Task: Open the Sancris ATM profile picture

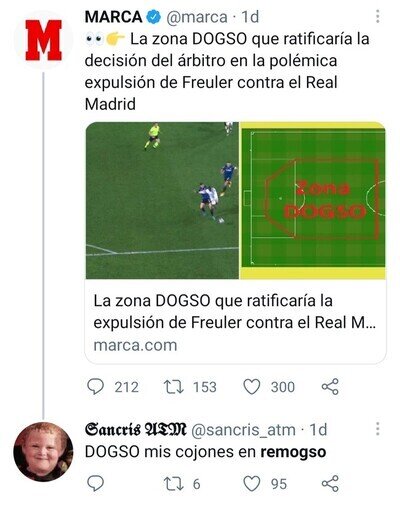Action: [43, 451]
